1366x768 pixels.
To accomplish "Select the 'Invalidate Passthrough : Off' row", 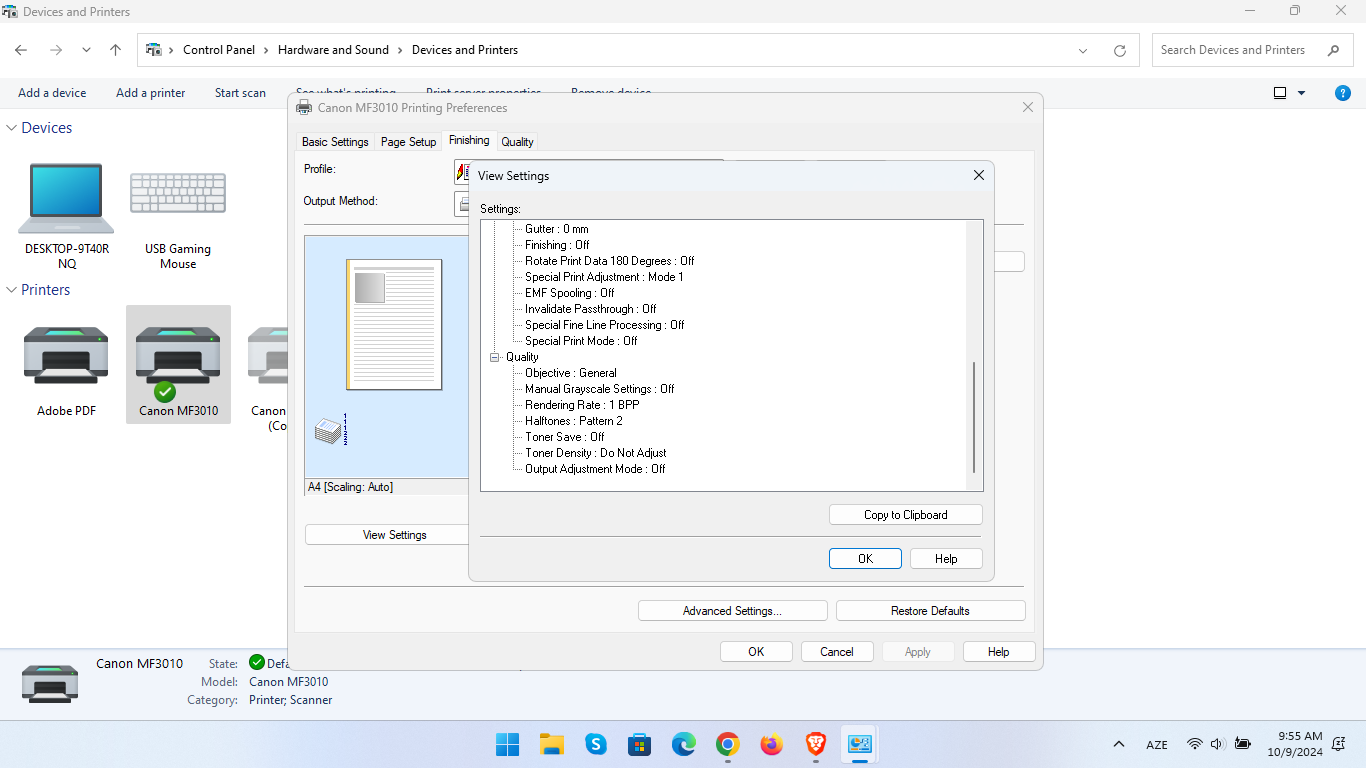I will [x=590, y=309].
